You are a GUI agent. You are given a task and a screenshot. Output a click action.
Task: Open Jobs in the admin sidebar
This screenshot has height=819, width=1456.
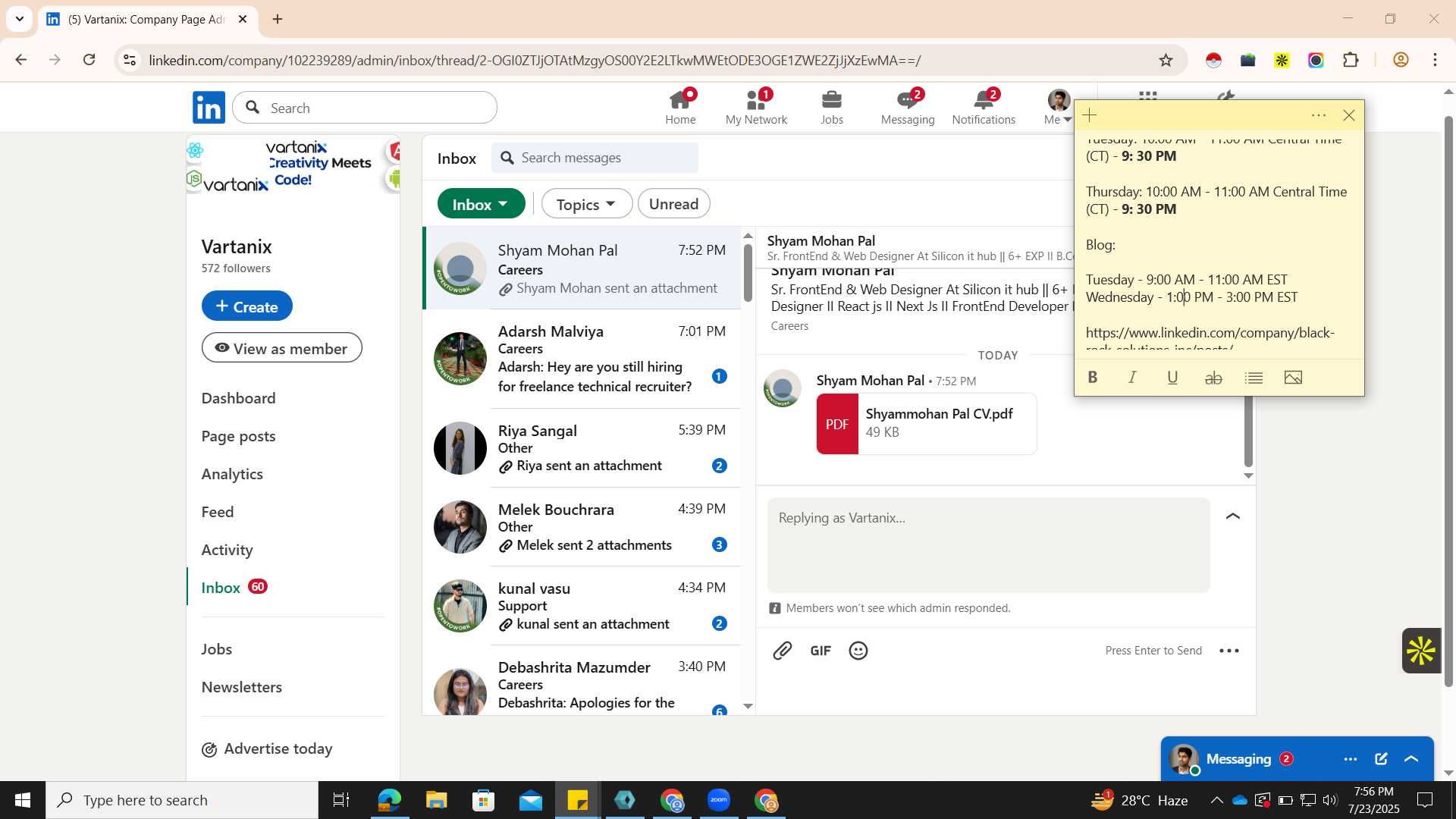217,649
